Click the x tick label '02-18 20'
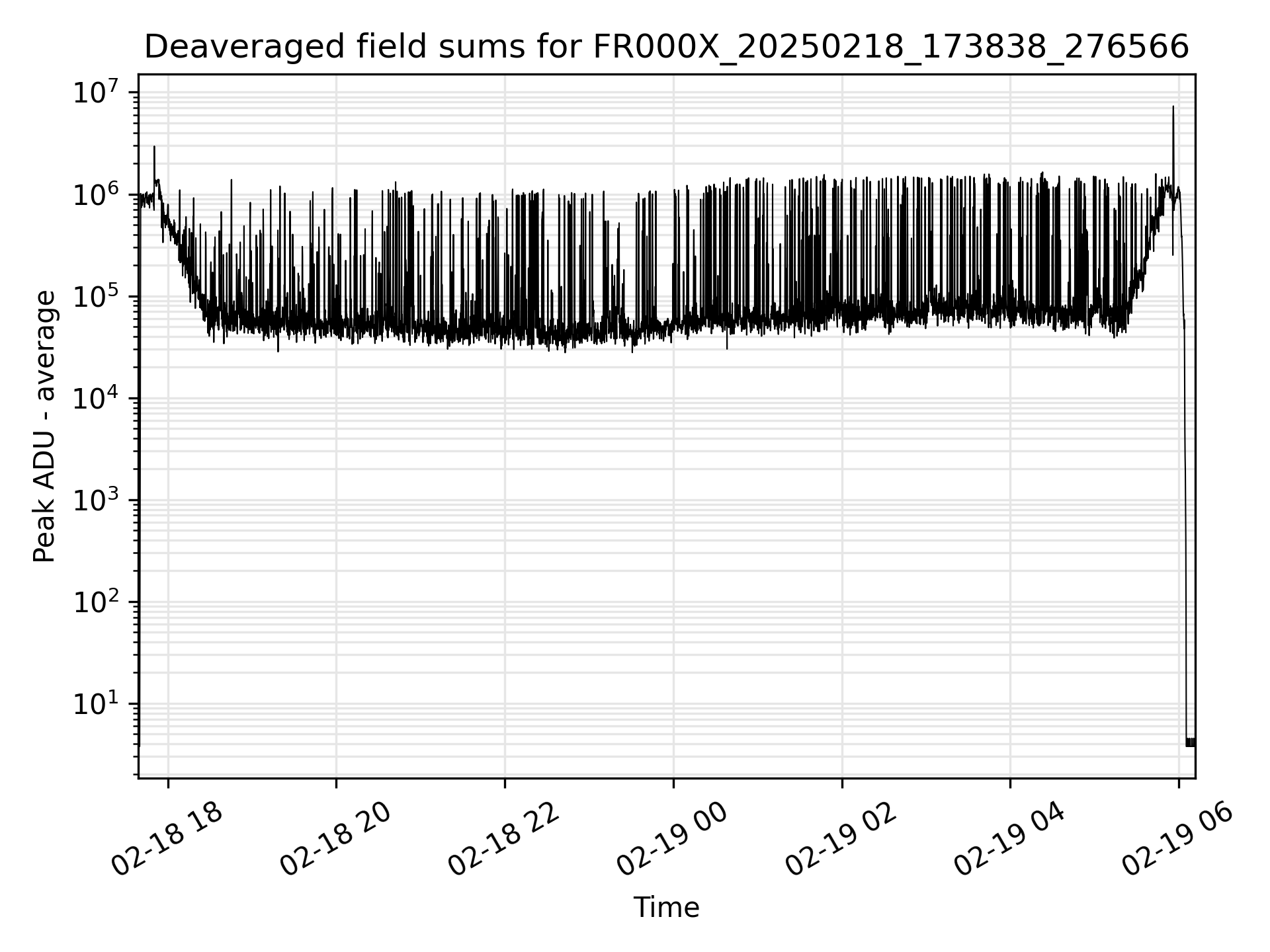The image size is (1270, 952). point(335,840)
